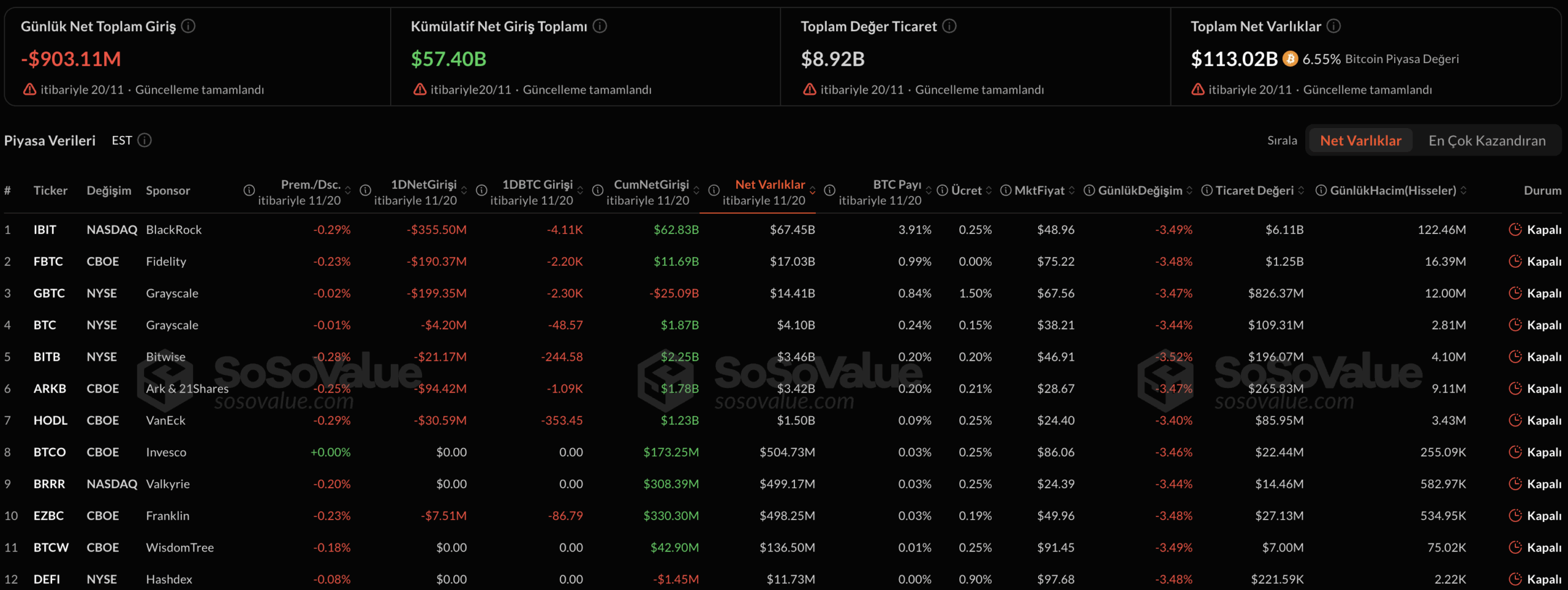Click the Net Varlıklar column header
The height and width of the screenshot is (590, 1568).
pyautogui.click(x=769, y=184)
